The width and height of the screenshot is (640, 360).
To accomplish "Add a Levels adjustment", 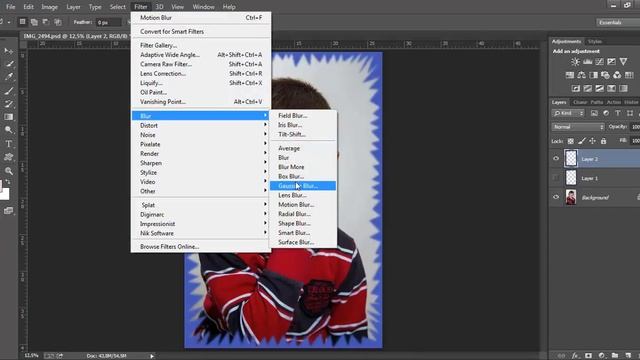I will (x=587, y=62).
